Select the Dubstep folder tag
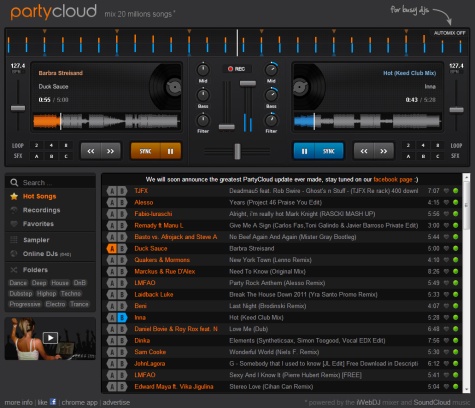The image size is (475, 408). pyautogui.click(x=21, y=294)
